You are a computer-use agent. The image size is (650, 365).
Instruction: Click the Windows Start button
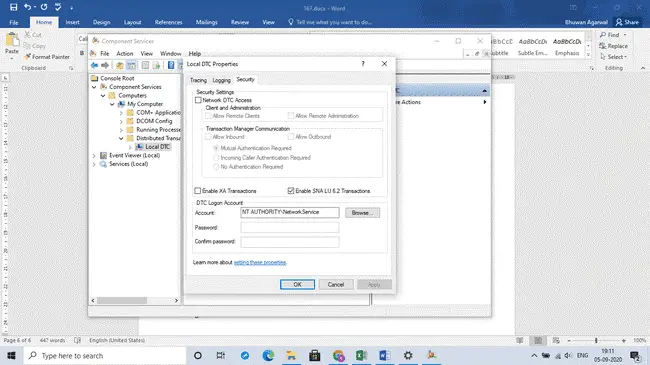coord(11,355)
